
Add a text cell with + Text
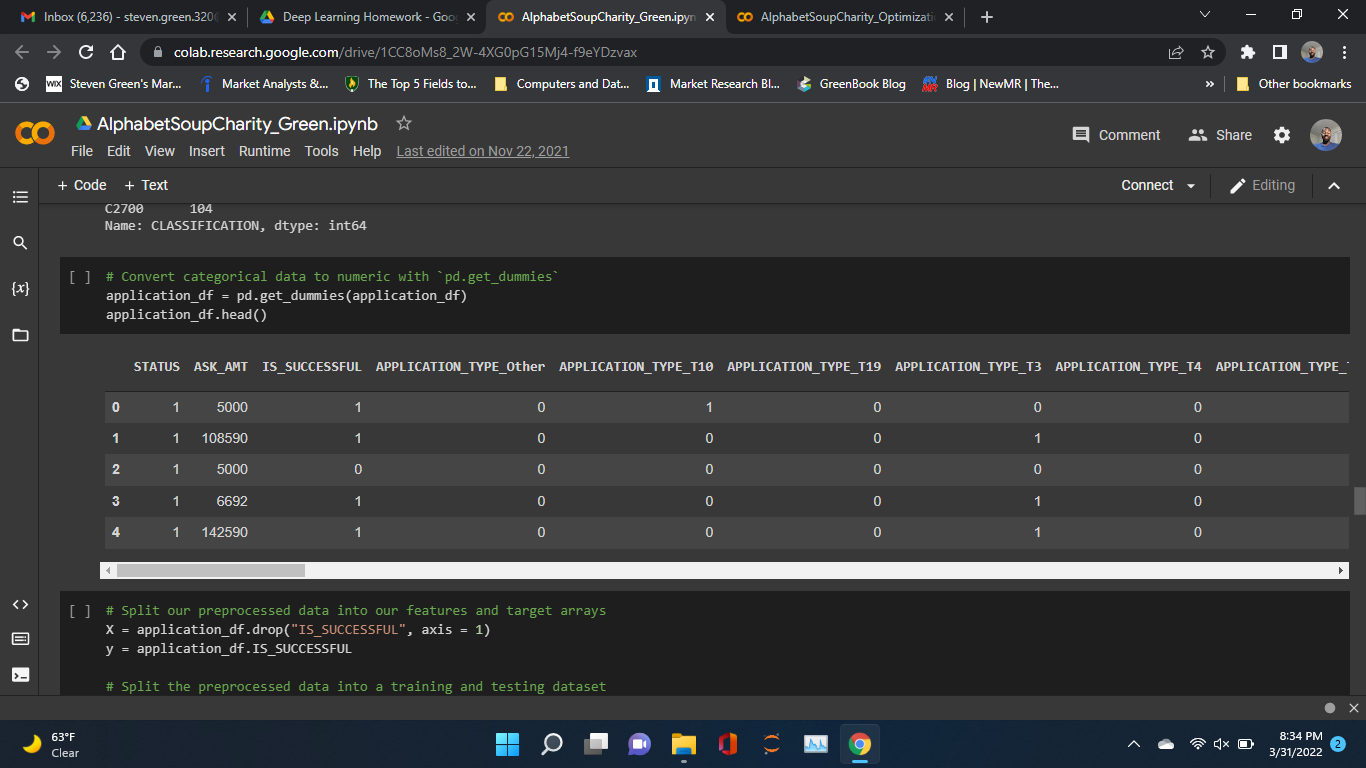coord(146,185)
